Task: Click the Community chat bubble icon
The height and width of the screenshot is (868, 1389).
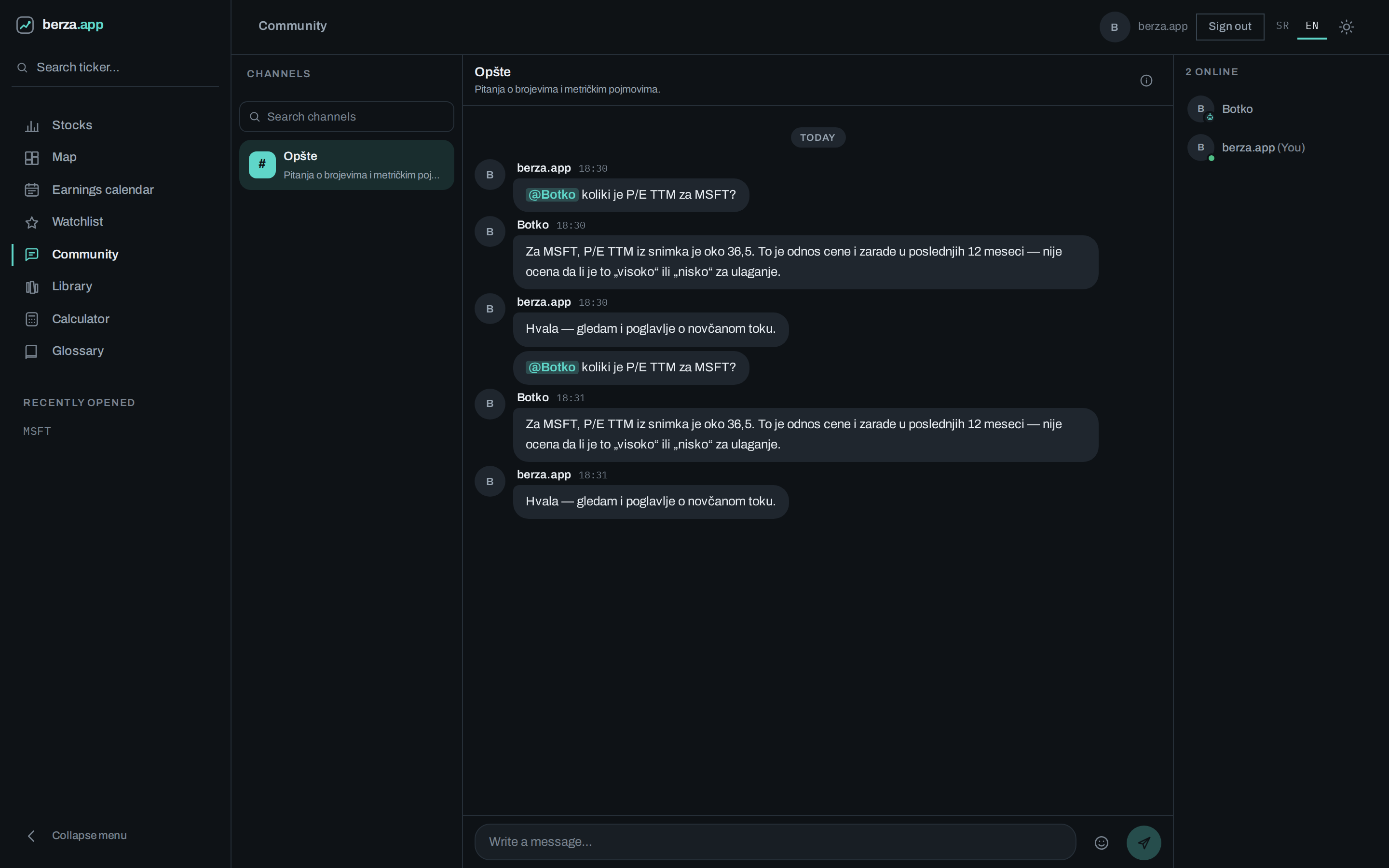Action: click(x=32, y=254)
